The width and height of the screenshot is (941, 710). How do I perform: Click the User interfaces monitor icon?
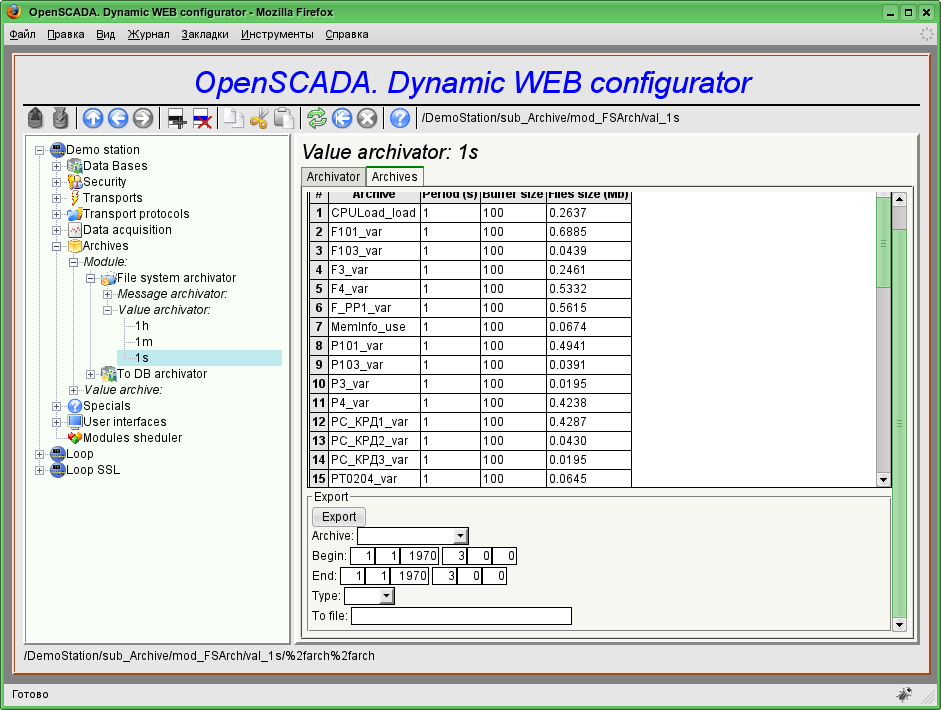74,422
